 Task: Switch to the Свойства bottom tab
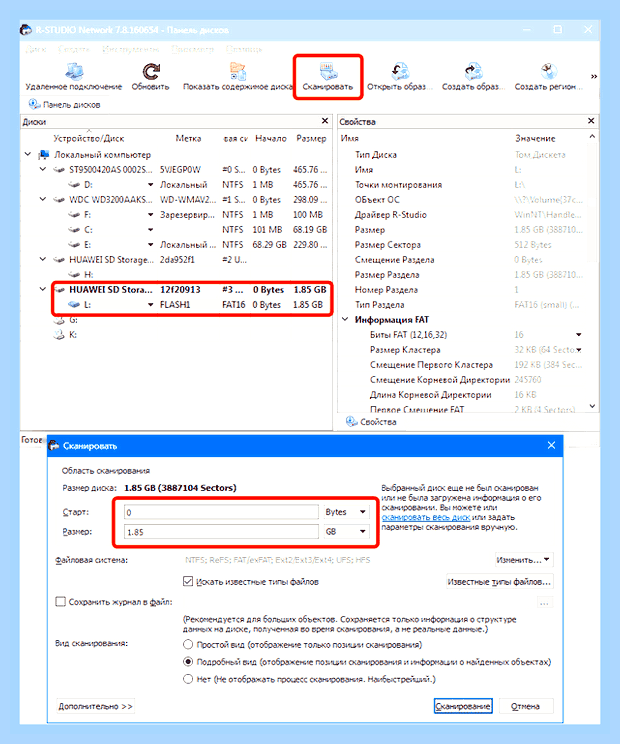[371, 421]
